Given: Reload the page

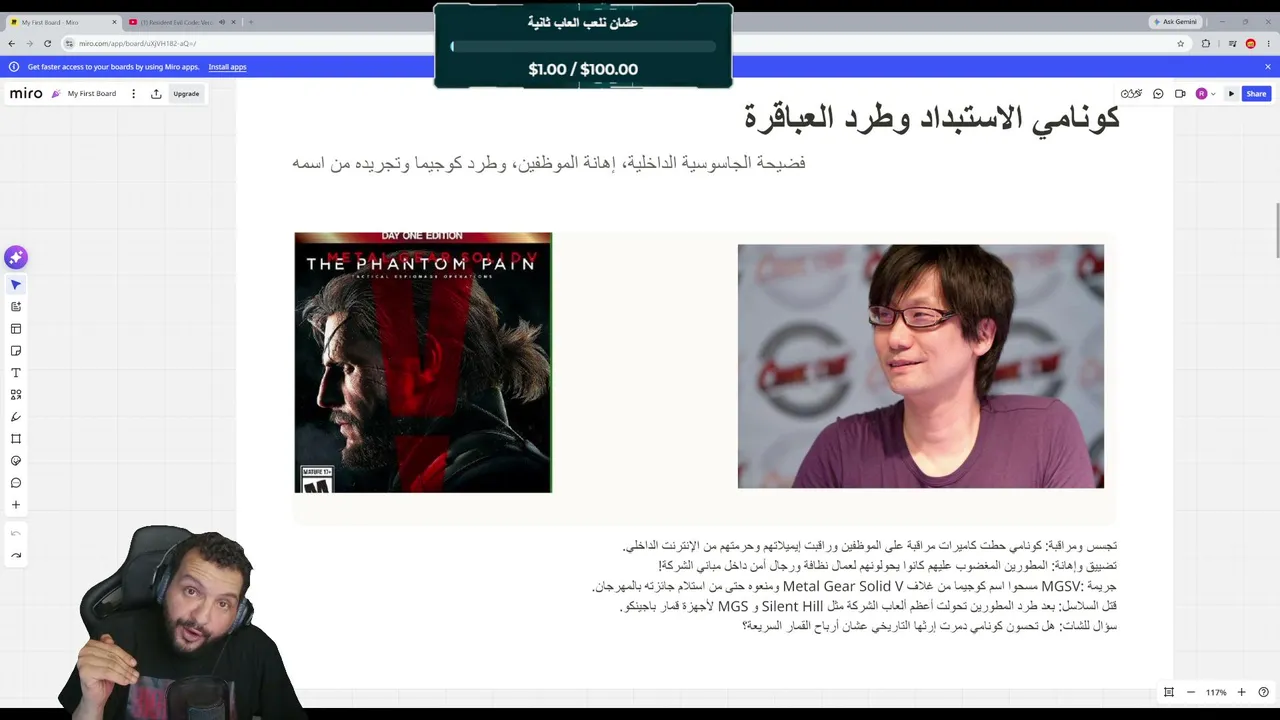Looking at the screenshot, I should [47, 44].
